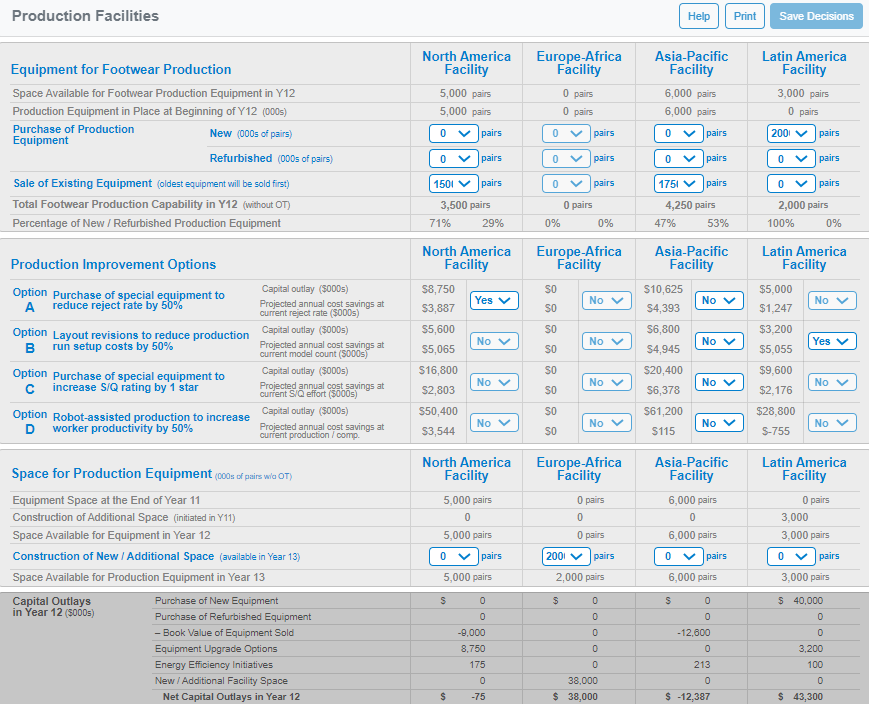869x704 pixels.
Task: Click Option B layout revisions link
Action: 150,341
